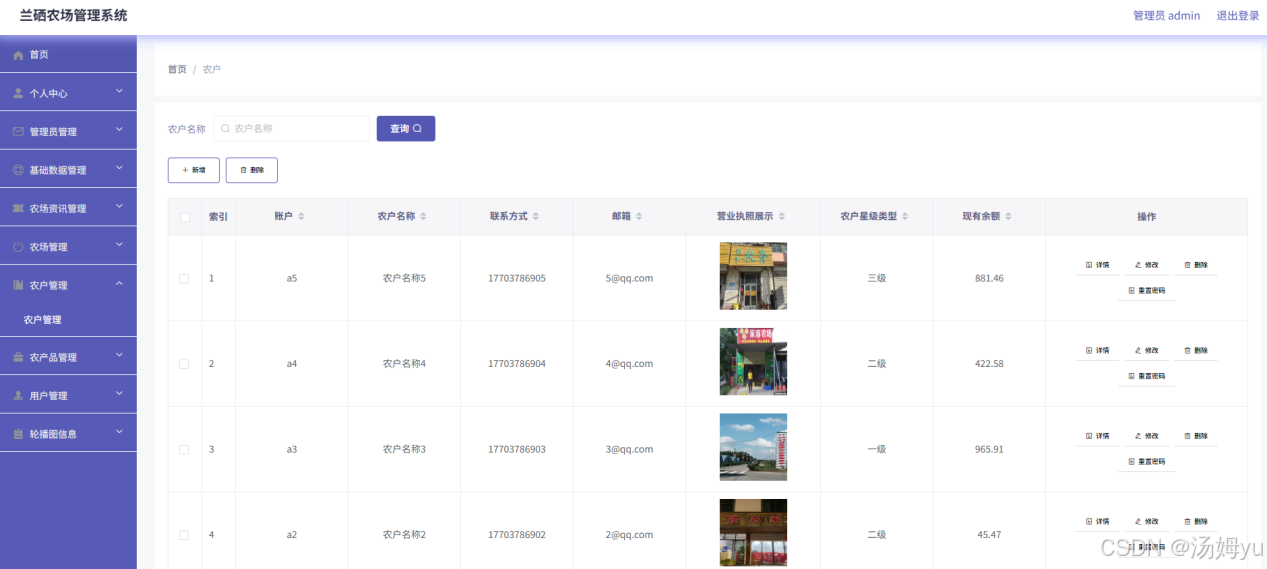Toggle the select-all checkbox in table header
Screen dimensions: 1267x569
tap(185, 217)
